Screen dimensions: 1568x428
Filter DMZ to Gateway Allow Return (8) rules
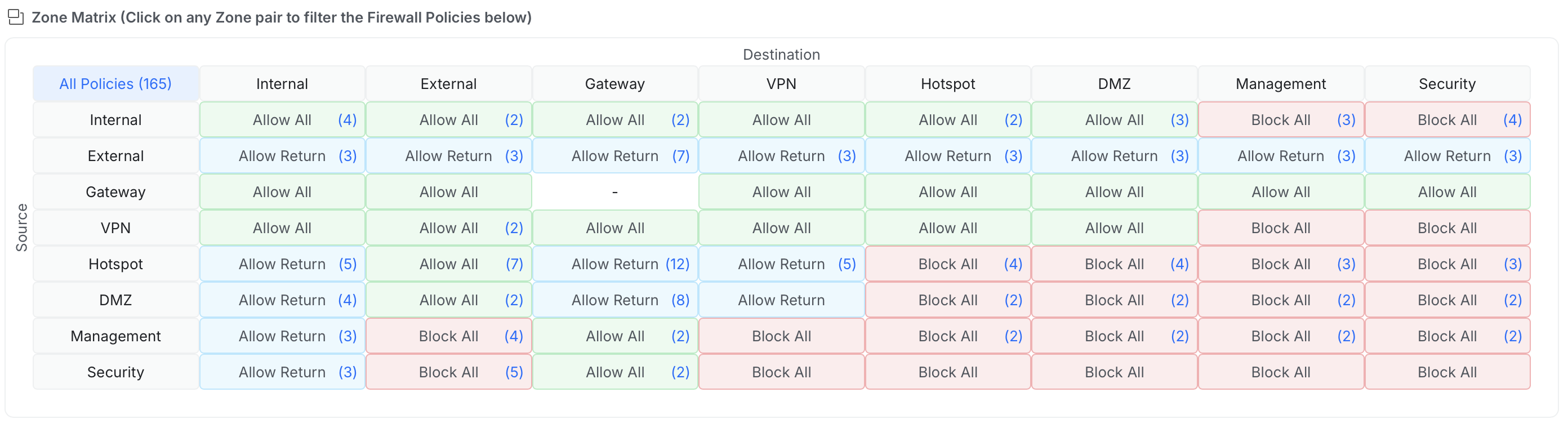tap(615, 300)
